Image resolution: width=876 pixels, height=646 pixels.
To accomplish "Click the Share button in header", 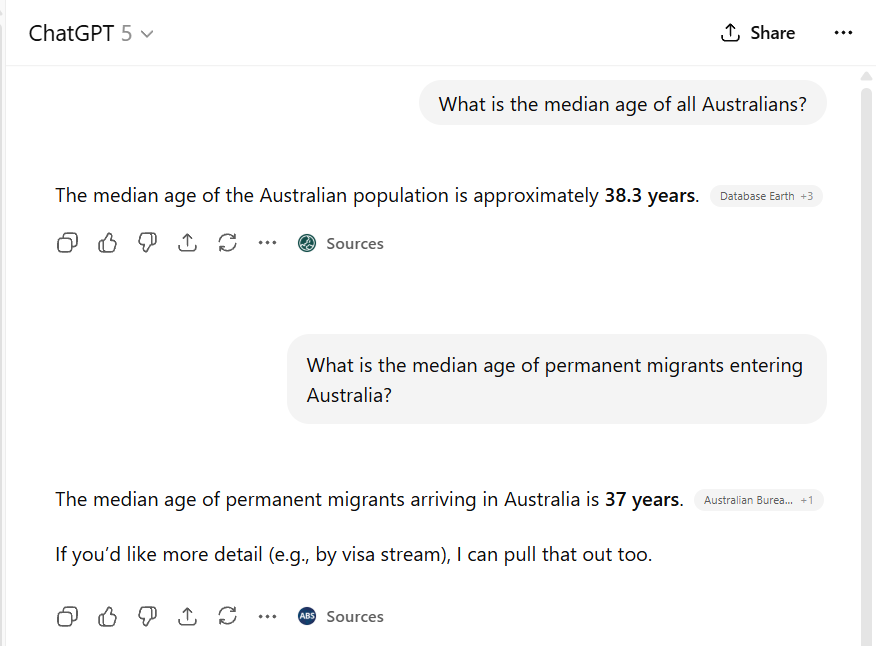I will [758, 33].
